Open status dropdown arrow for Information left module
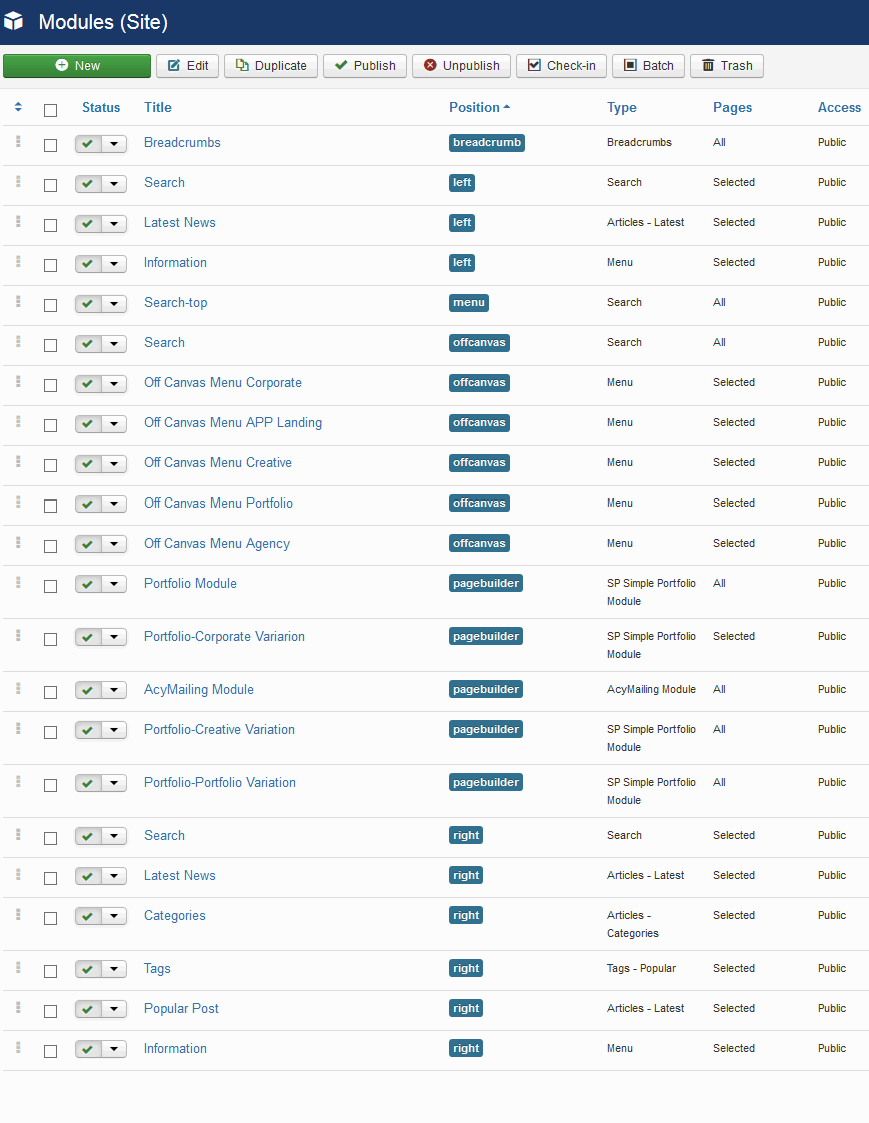869x1123 pixels. tap(114, 264)
